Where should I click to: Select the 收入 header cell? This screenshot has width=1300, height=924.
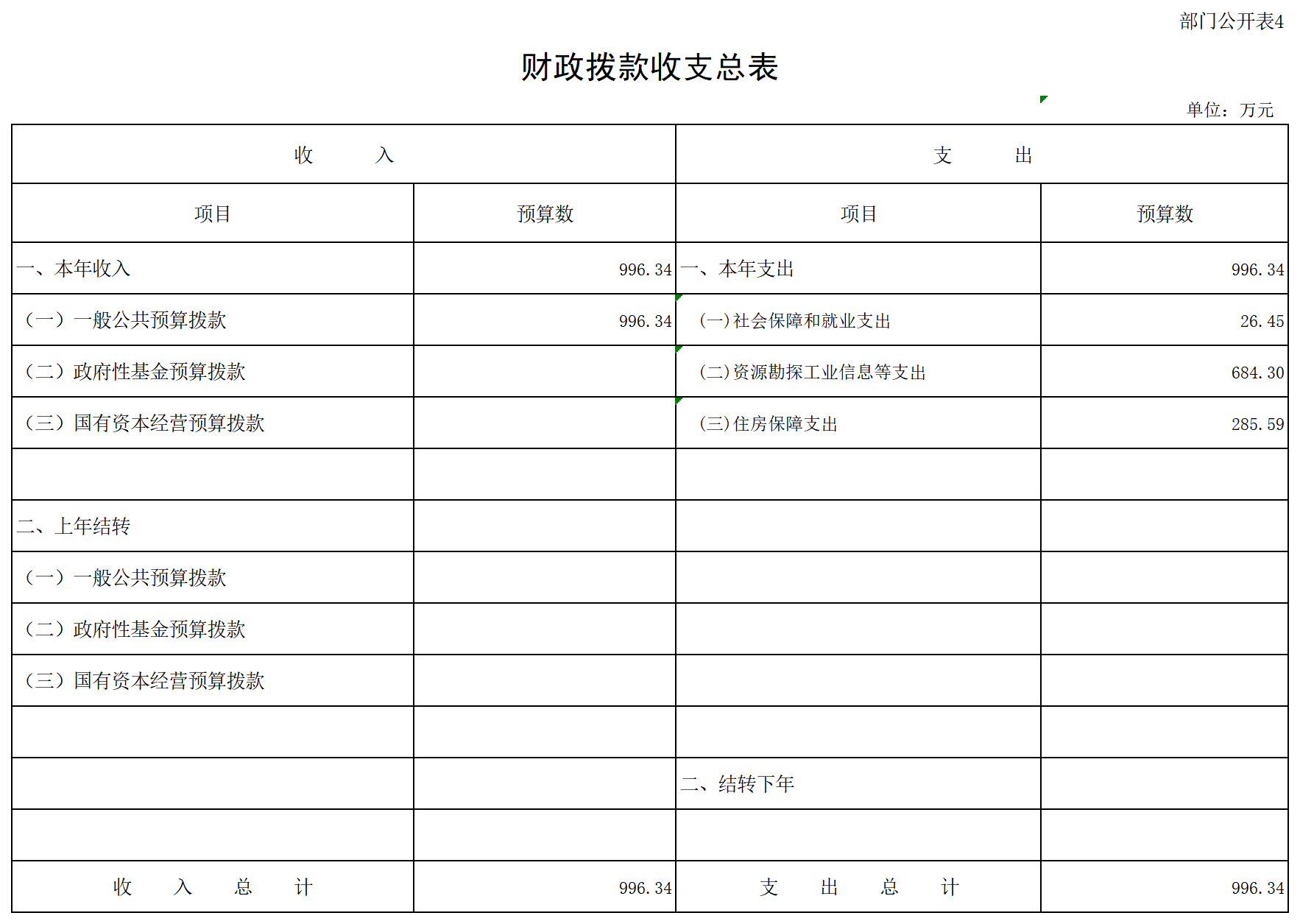[344, 155]
